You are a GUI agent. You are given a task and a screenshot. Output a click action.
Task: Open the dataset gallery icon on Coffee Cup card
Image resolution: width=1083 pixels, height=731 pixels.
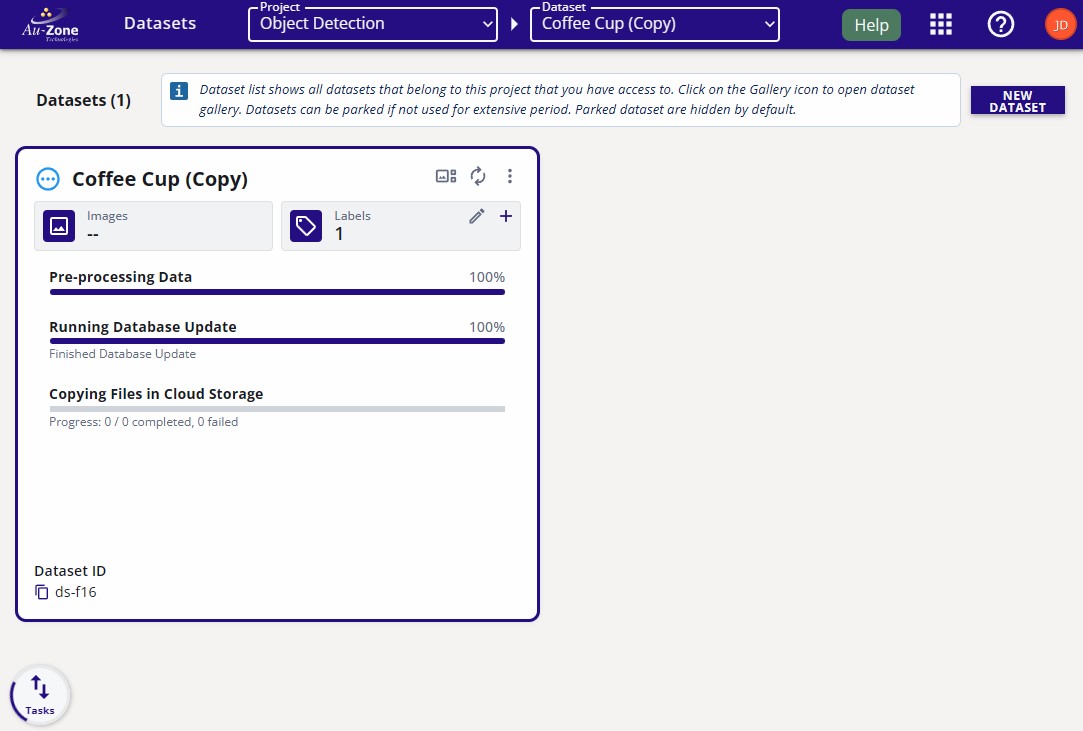[446, 176]
